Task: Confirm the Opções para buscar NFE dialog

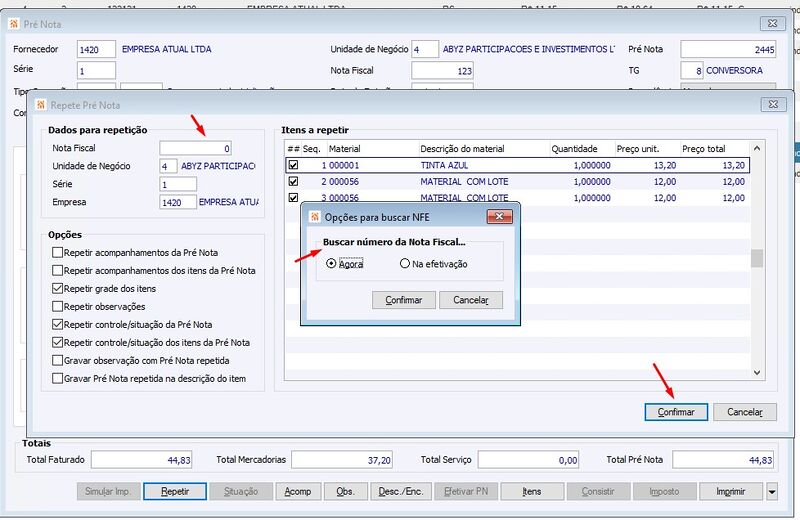Action: click(x=404, y=300)
